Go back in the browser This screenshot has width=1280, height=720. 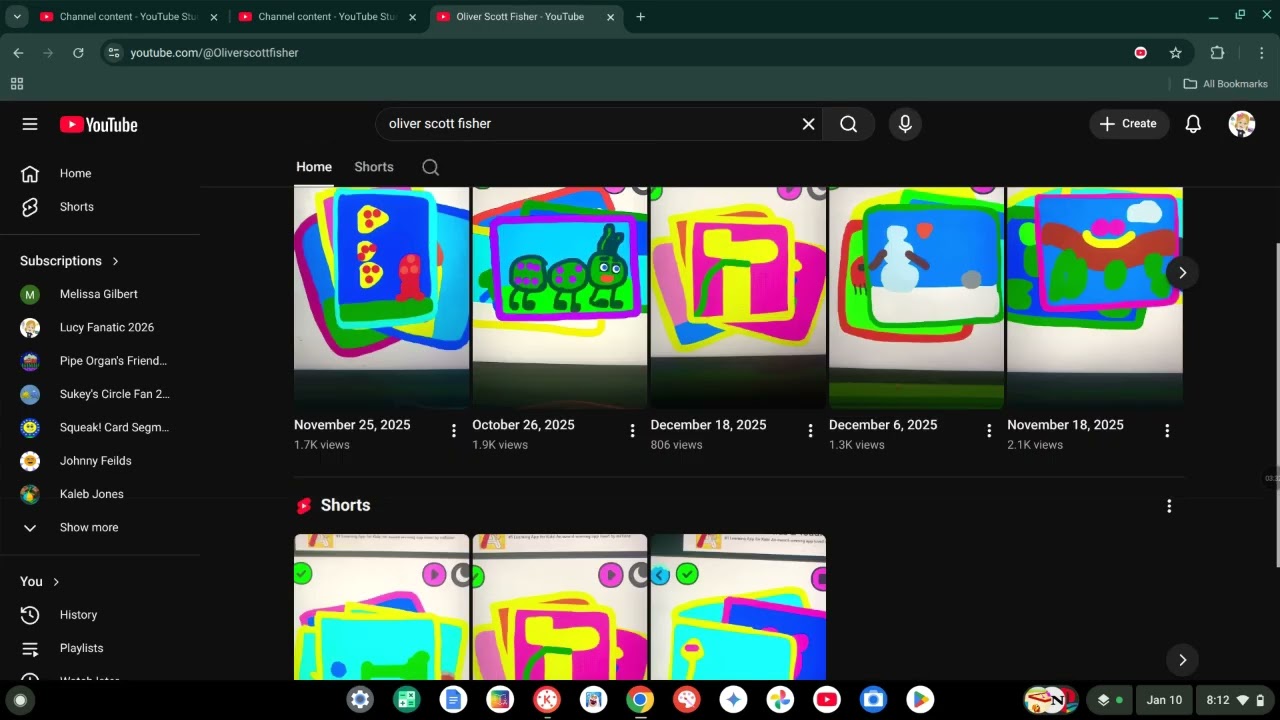(x=18, y=53)
